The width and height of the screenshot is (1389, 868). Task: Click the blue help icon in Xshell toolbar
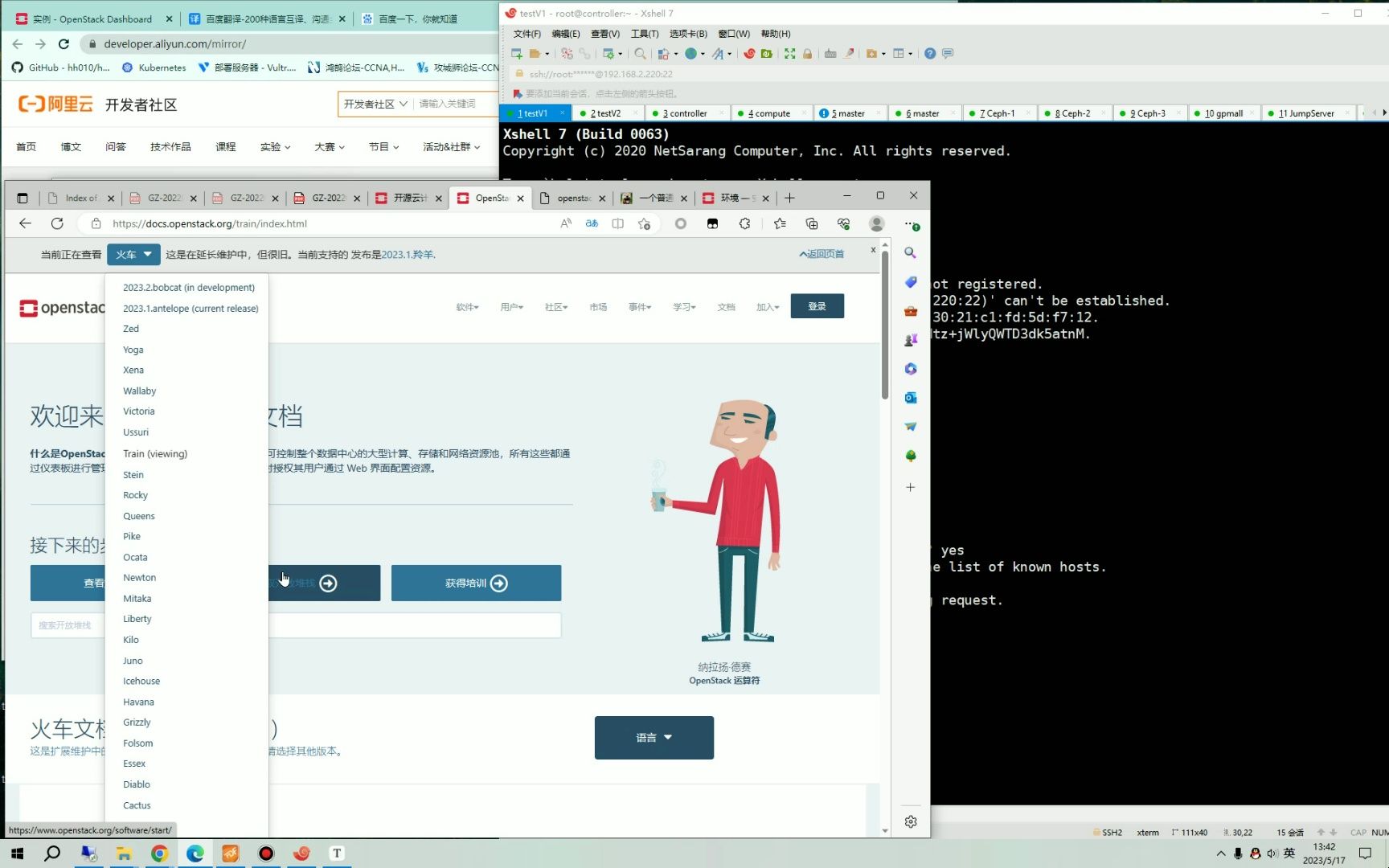point(930,54)
